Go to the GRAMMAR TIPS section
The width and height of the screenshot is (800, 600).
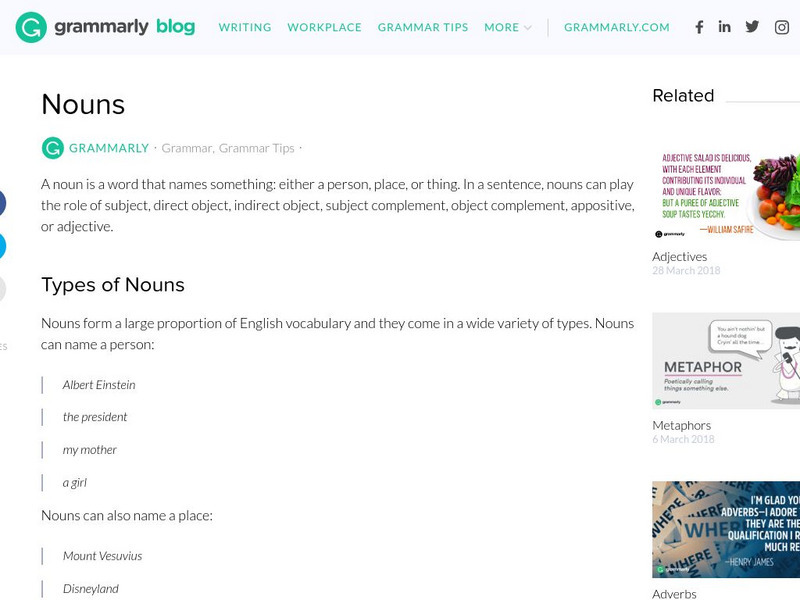[x=423, y=27]
